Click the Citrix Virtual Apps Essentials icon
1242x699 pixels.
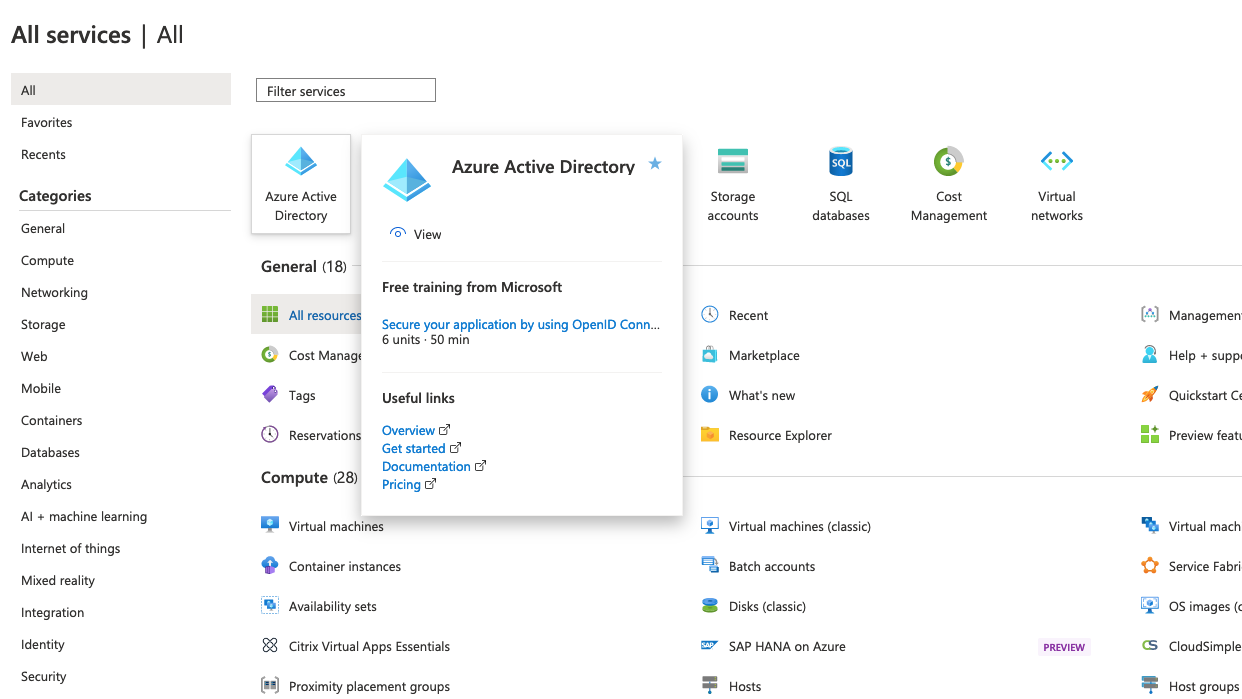(270, 645)
